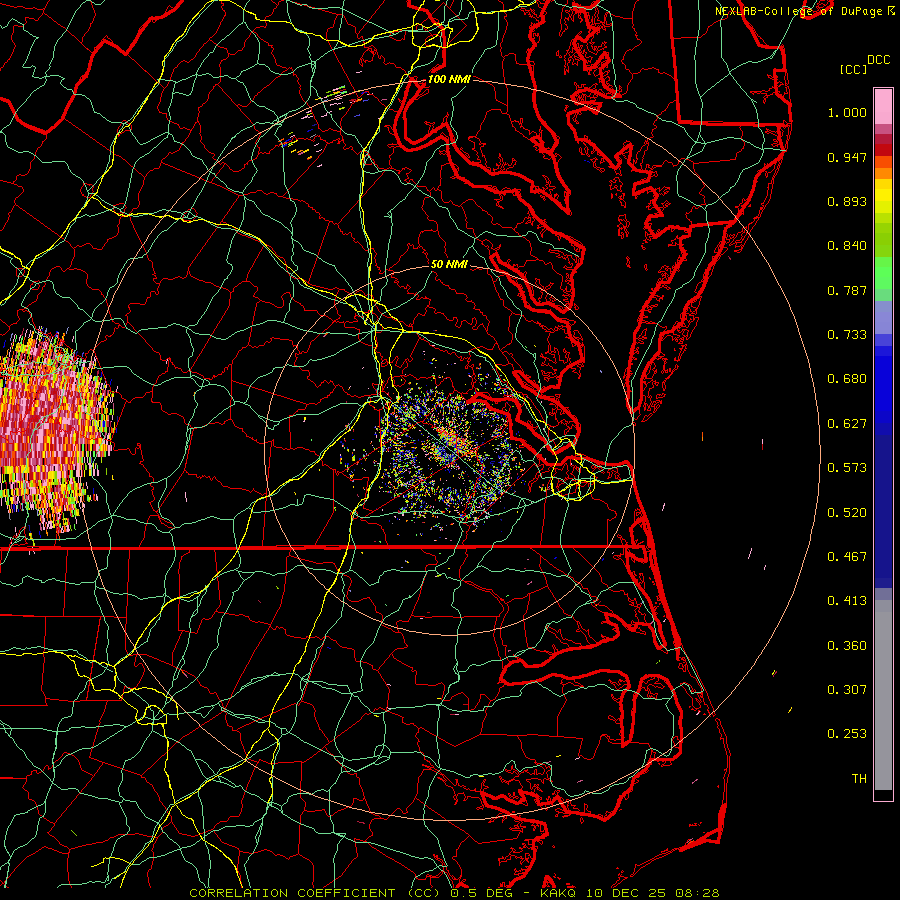Click the [CC] units label
Screen dimensions: 900x900
tap(853, 69)
